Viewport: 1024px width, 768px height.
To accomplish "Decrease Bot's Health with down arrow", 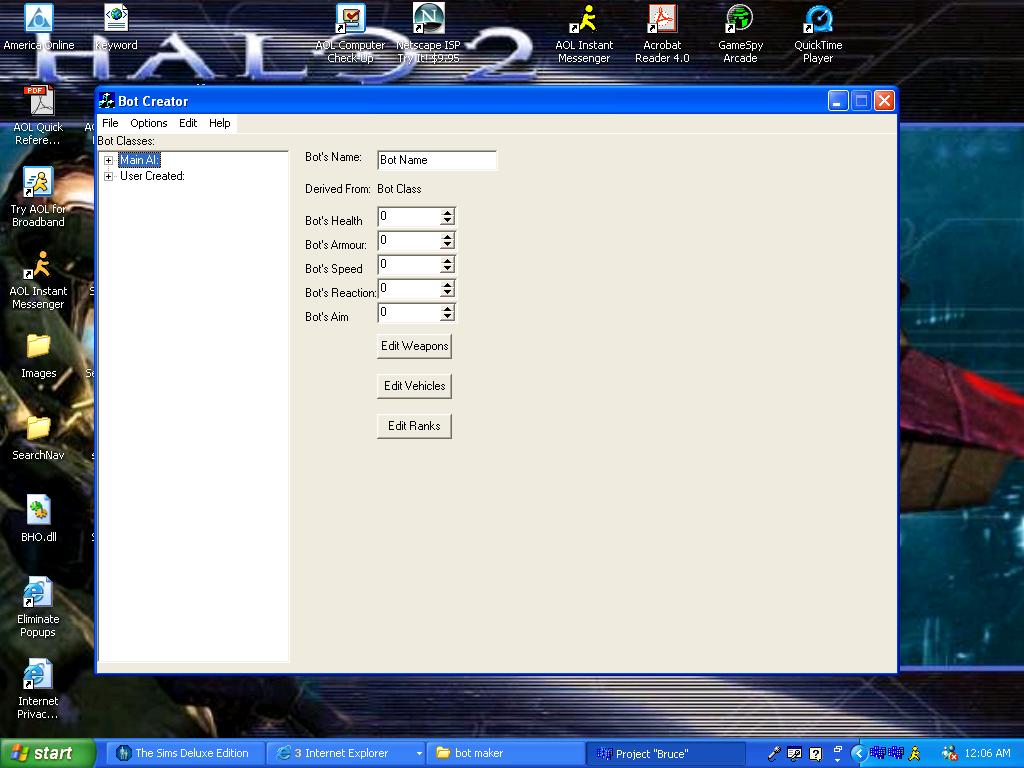I will coord(447,221).
